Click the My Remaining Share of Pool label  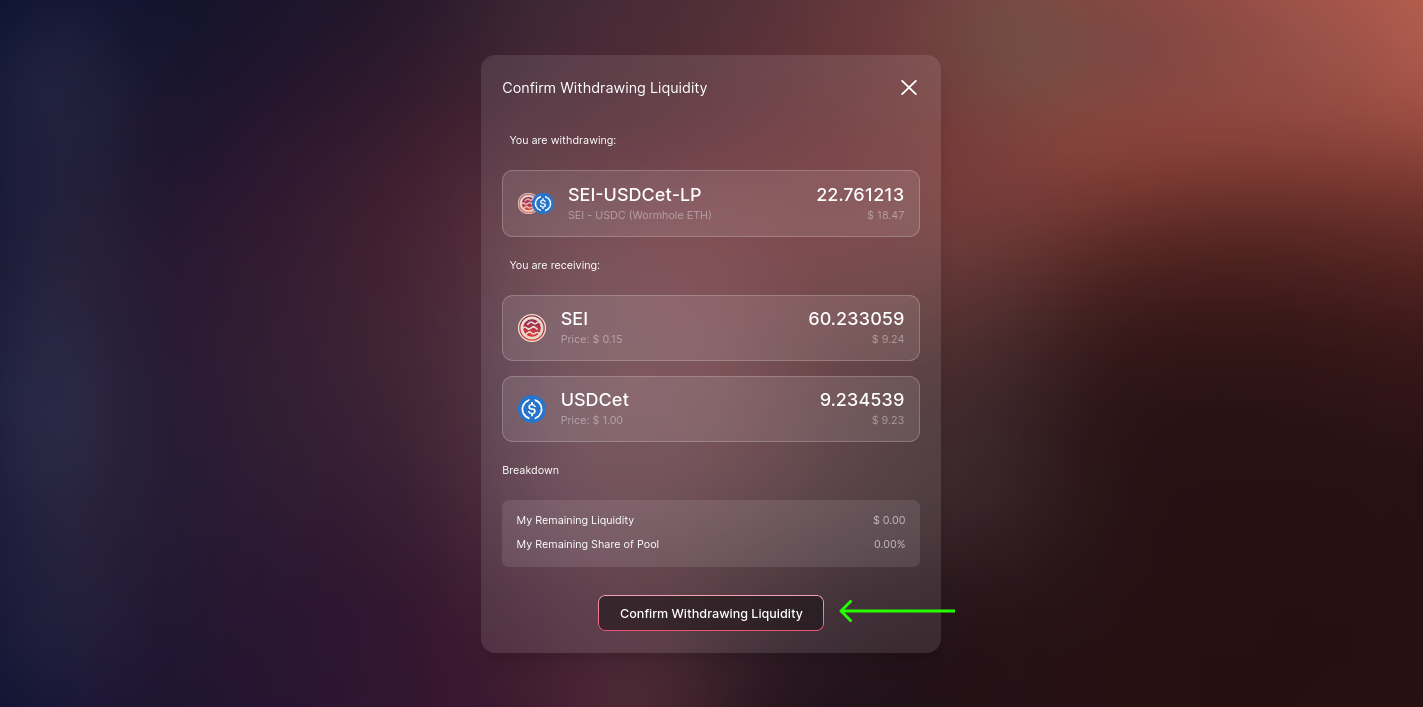587,544
